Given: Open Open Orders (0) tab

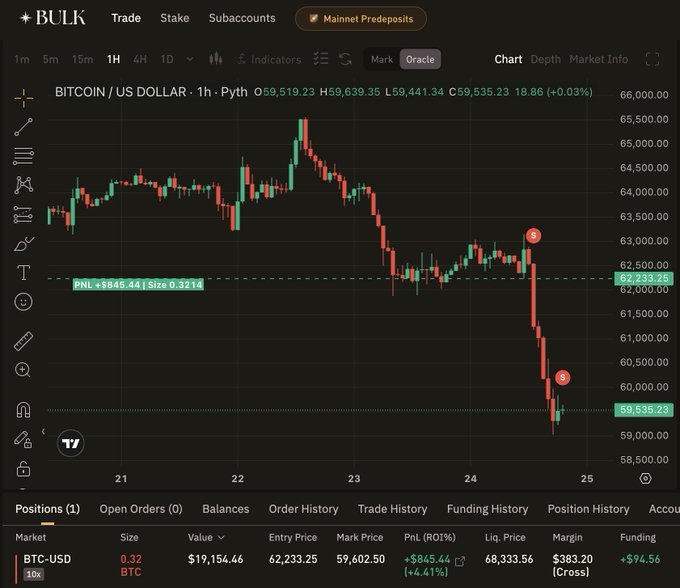Looking at the screenshot, I should [141, 509].
